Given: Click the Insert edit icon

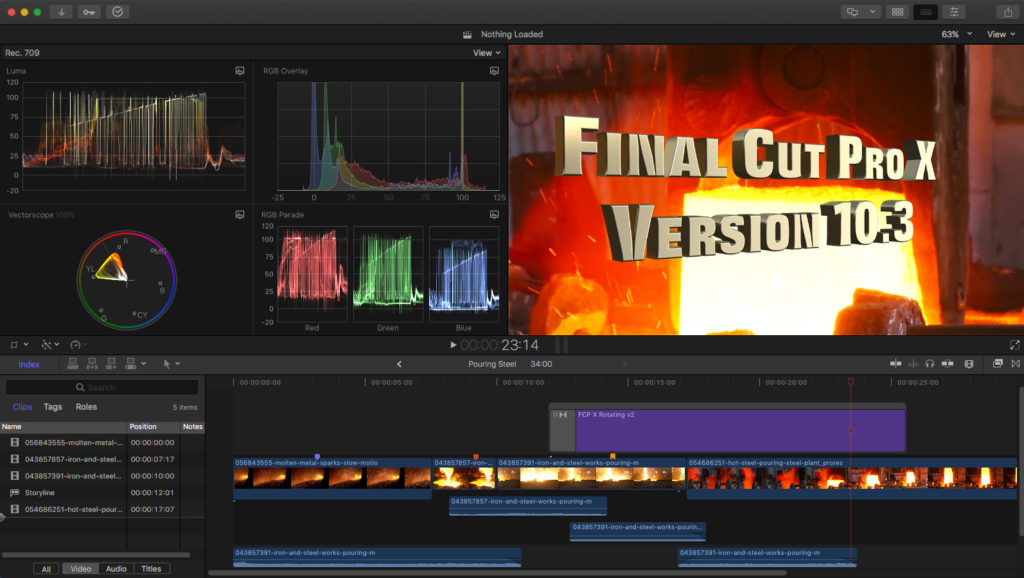Looking at the screenshot, I should [x=92, y=364].
